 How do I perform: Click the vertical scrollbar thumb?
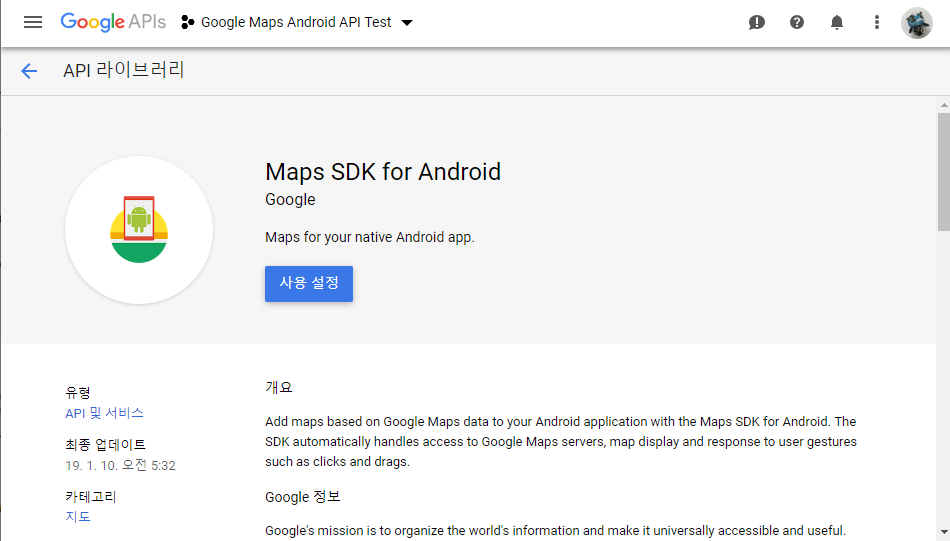pos(944,171)
